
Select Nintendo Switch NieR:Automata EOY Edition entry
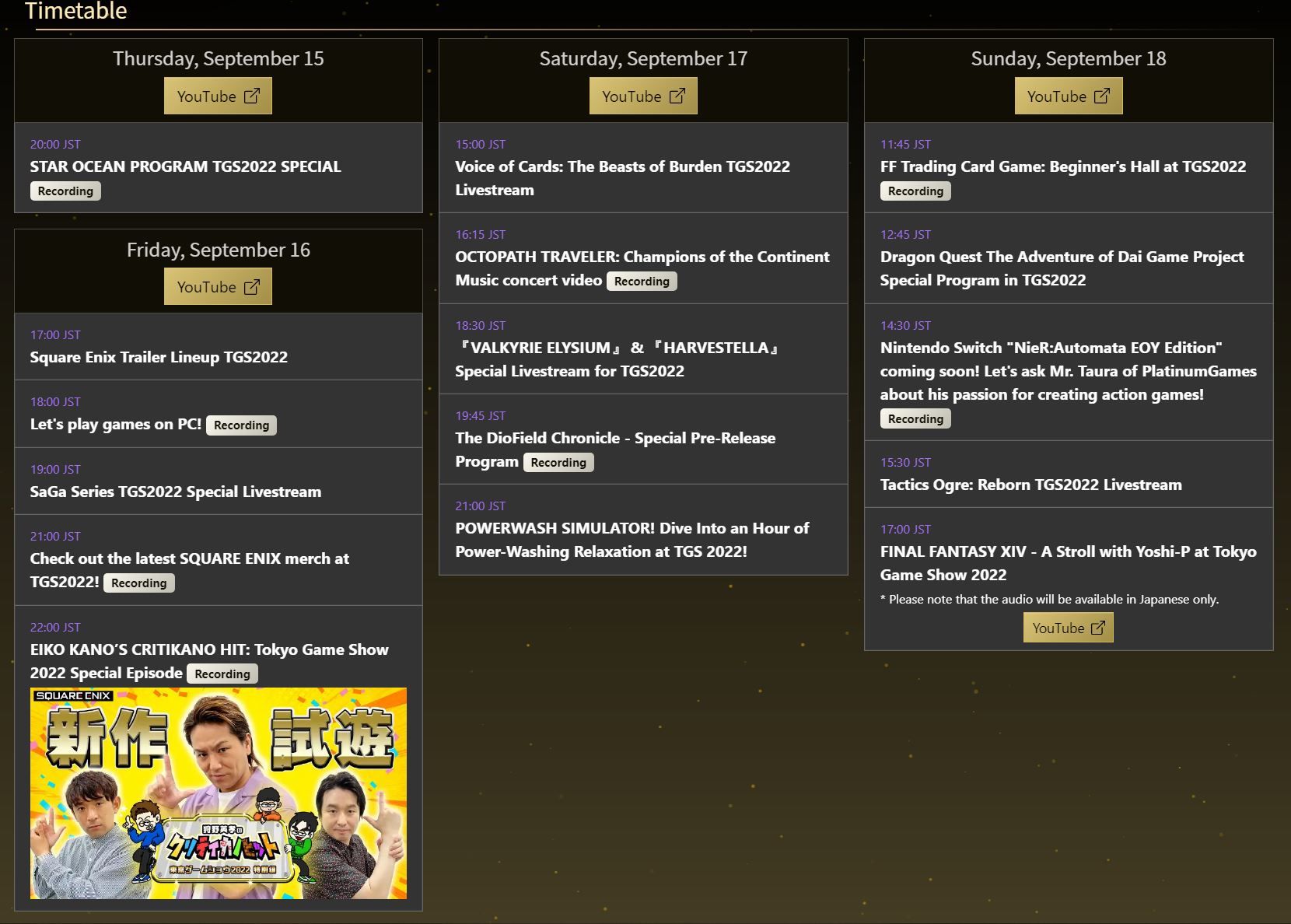coord(1069,371)
